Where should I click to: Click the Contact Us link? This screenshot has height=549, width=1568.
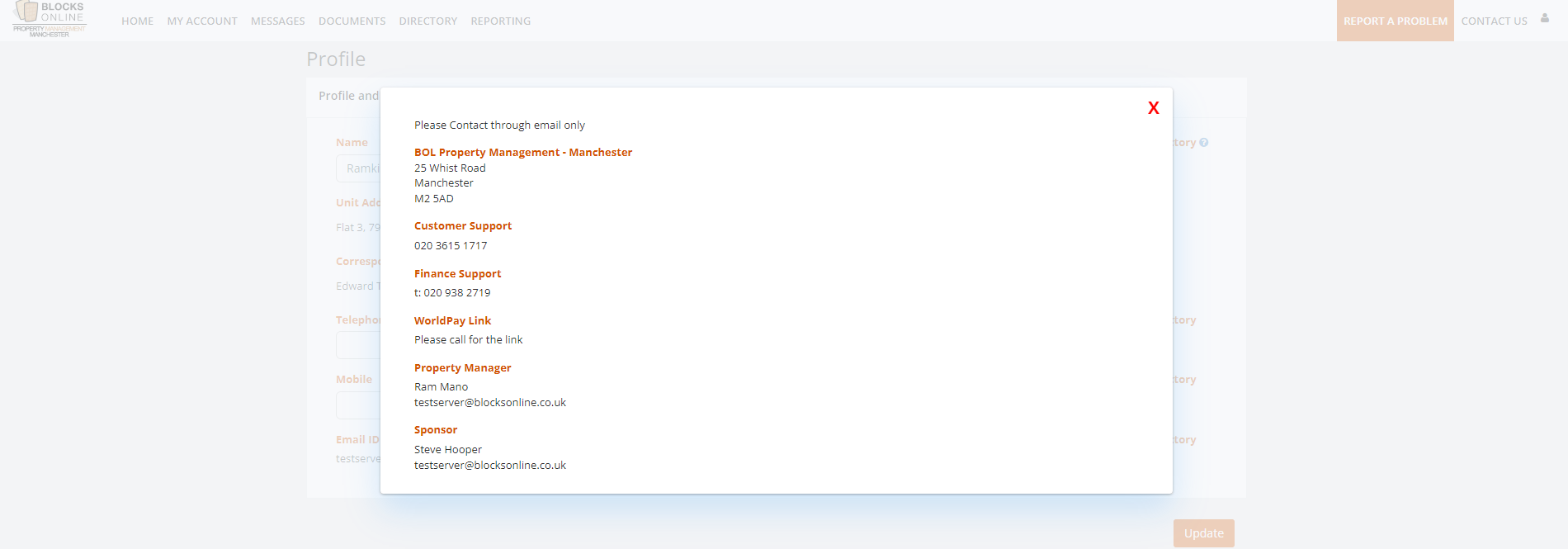(1495, 21)
